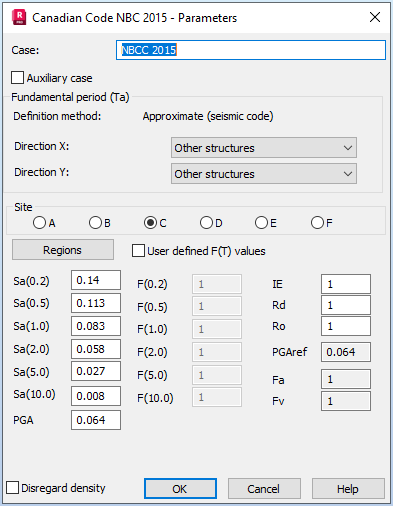
Task: Open the Direction X structure dropdown
Action: click(264, 148)
